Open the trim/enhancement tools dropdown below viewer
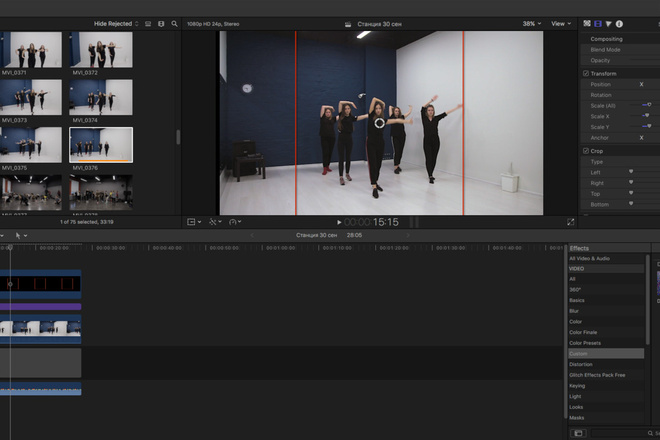The image size is (660, 440). tap(216, 222)
